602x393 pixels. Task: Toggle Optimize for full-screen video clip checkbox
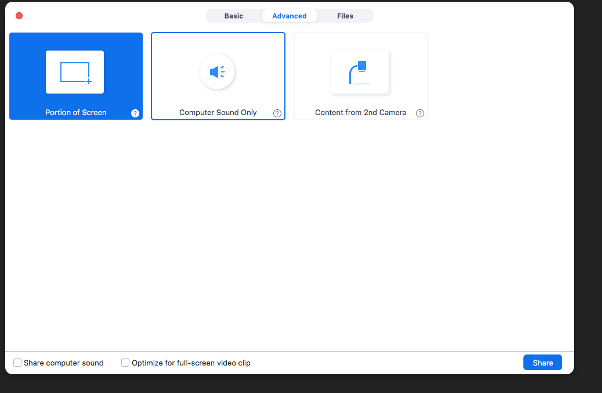coord(125,363)
